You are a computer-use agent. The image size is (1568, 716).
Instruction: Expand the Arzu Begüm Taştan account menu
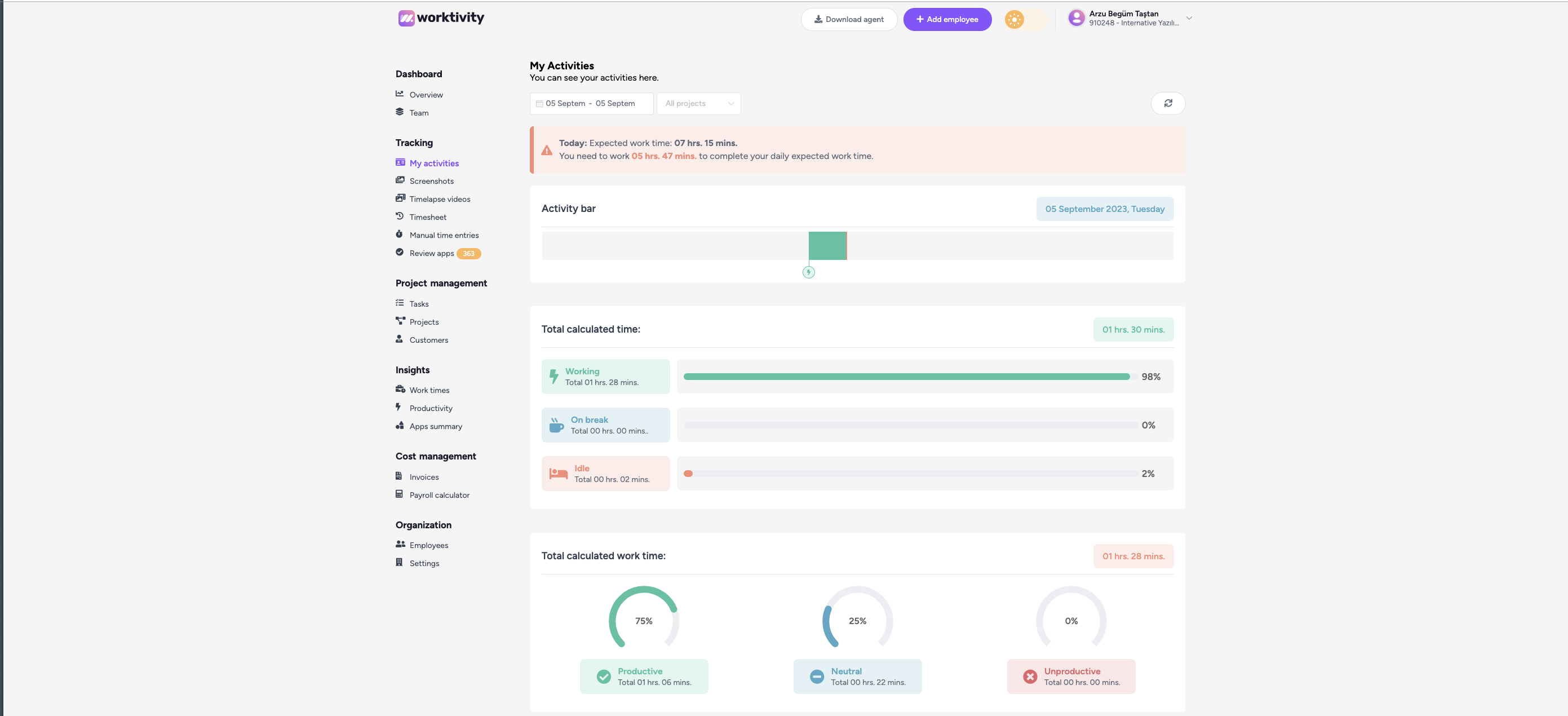pos(1189,18)
